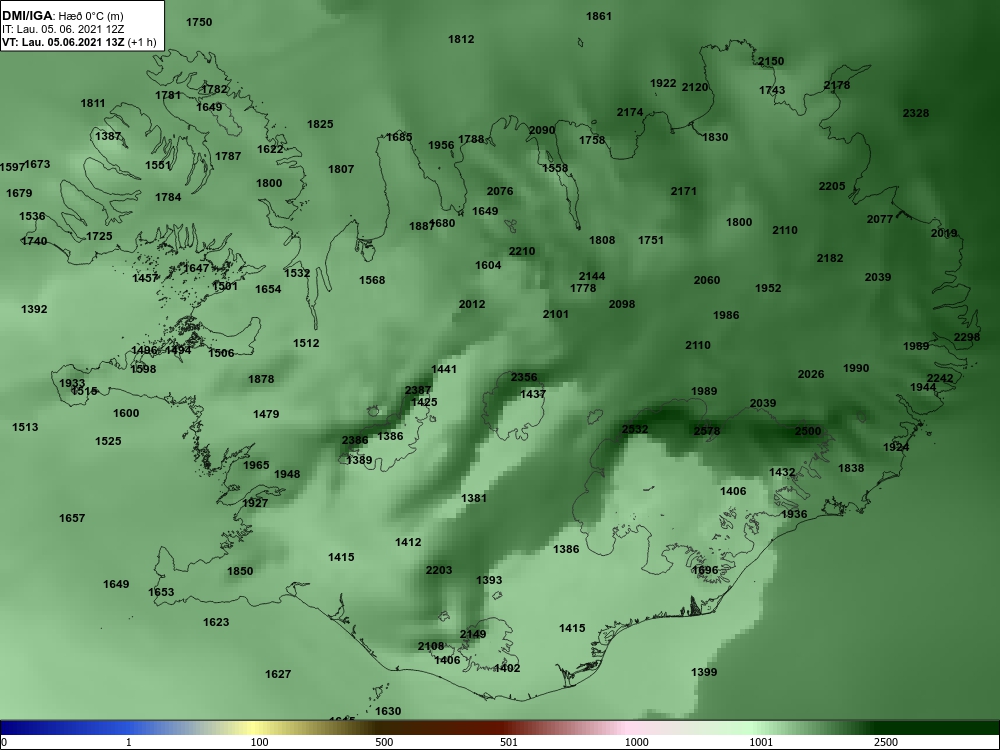Click the map title "DMI/IGA: Hæð 0°C (m)"
The width and height of the screenshot is (1000, 750).
(62, 17)
